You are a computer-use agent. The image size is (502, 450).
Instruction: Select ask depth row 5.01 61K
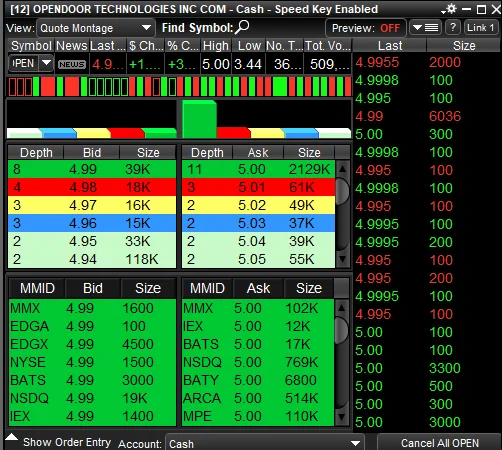[258, 187]
